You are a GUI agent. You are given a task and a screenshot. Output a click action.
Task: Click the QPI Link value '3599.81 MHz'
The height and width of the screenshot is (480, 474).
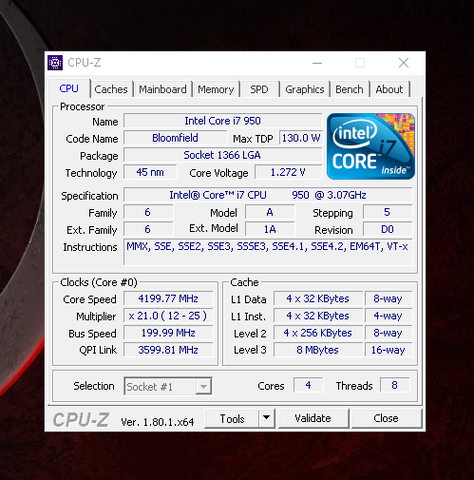coord(168,350)
